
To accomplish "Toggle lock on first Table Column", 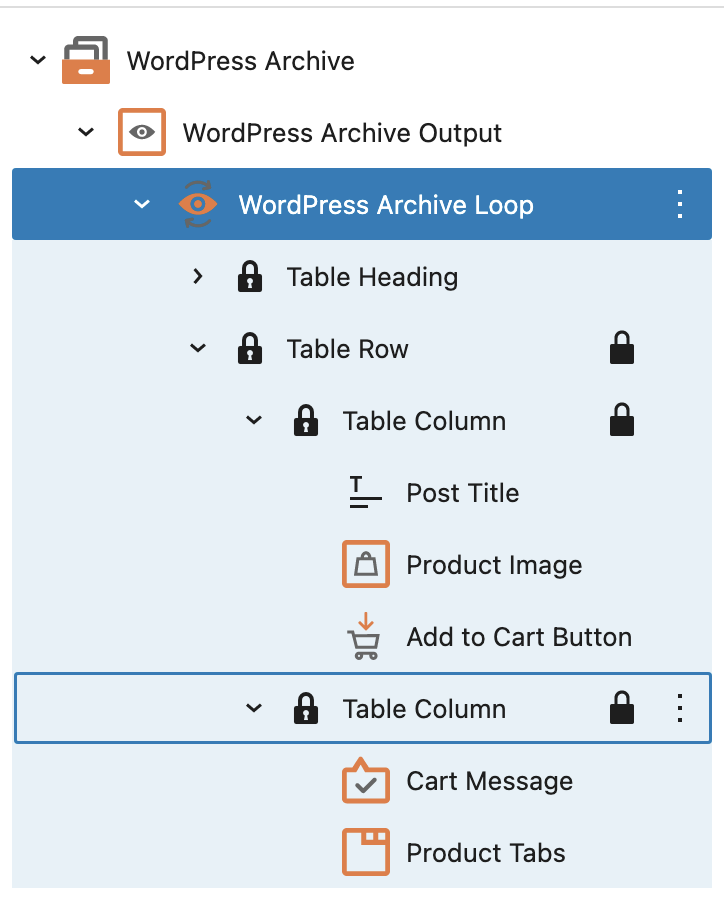I will point(622,420).
